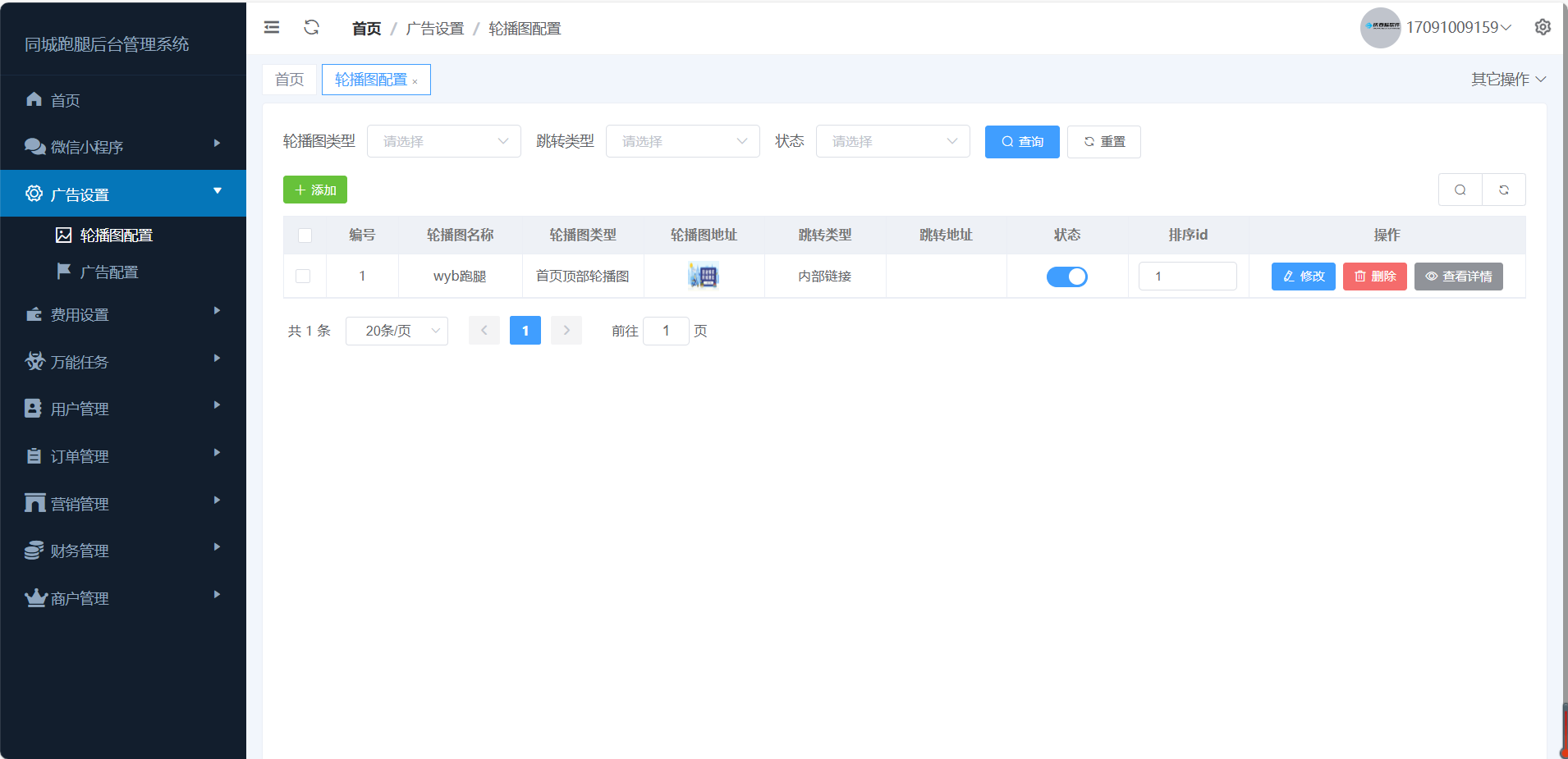This screenshot has width=1568, height=759.
Task: Click the search icon above the table
Action: [1460, 190]
